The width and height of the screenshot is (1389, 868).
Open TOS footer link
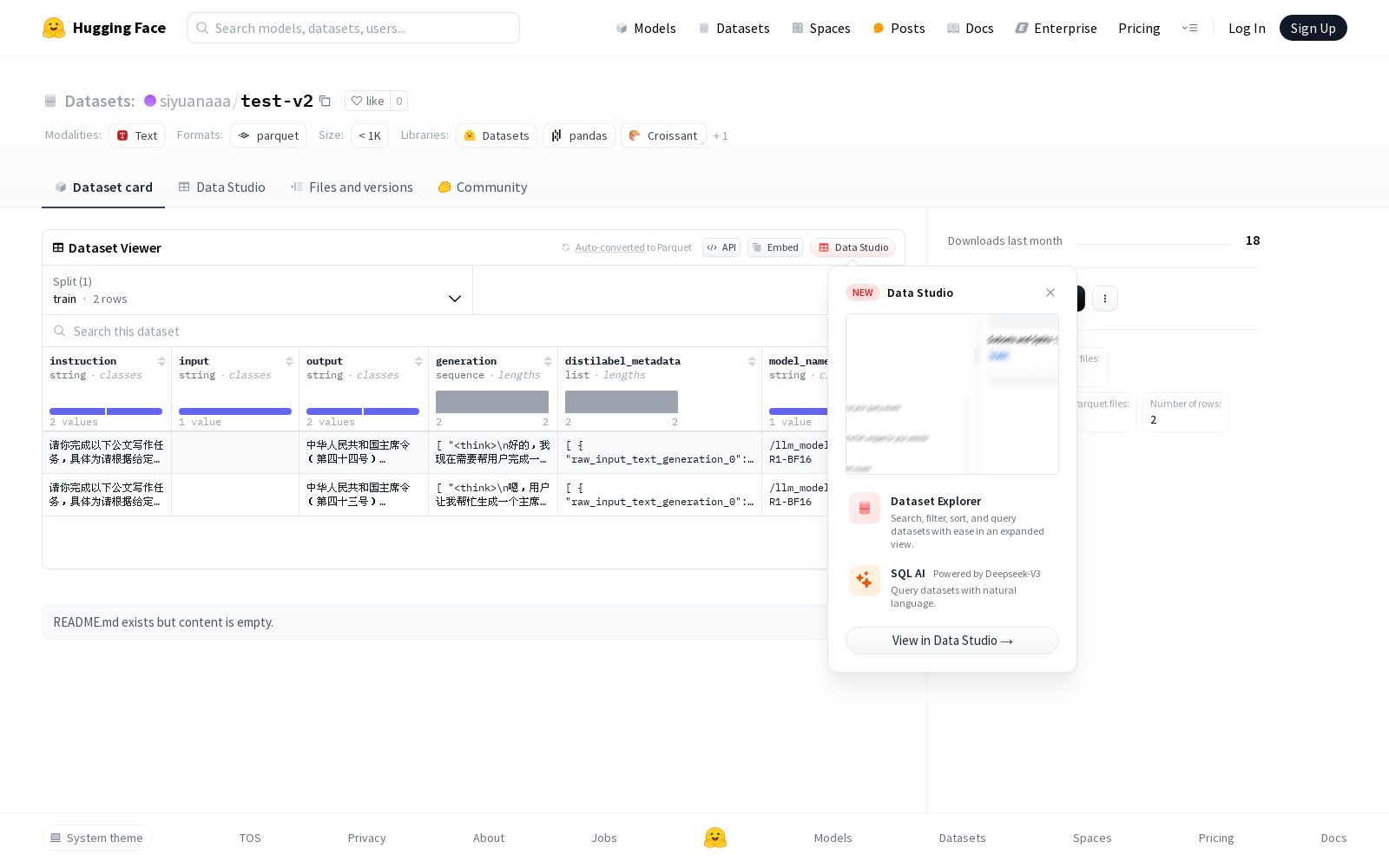click(x=250, y=838)
